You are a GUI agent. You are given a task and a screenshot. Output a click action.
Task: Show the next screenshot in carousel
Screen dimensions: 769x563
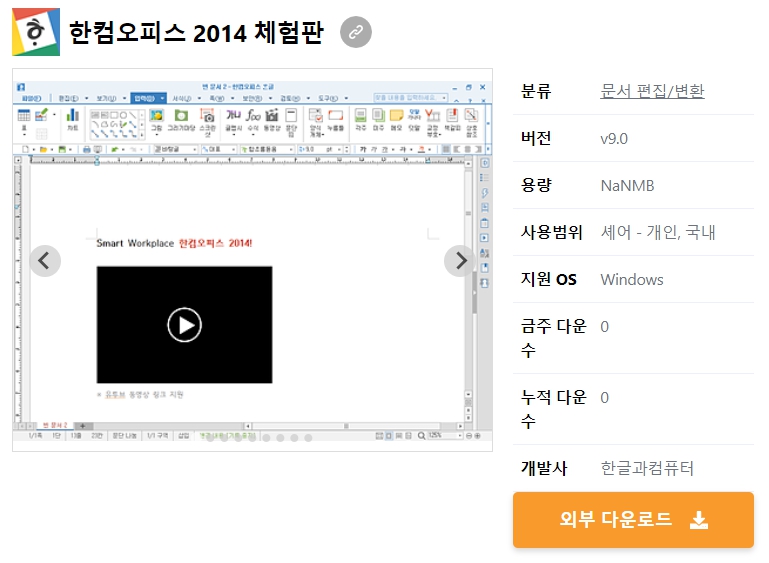pos(460,261)
